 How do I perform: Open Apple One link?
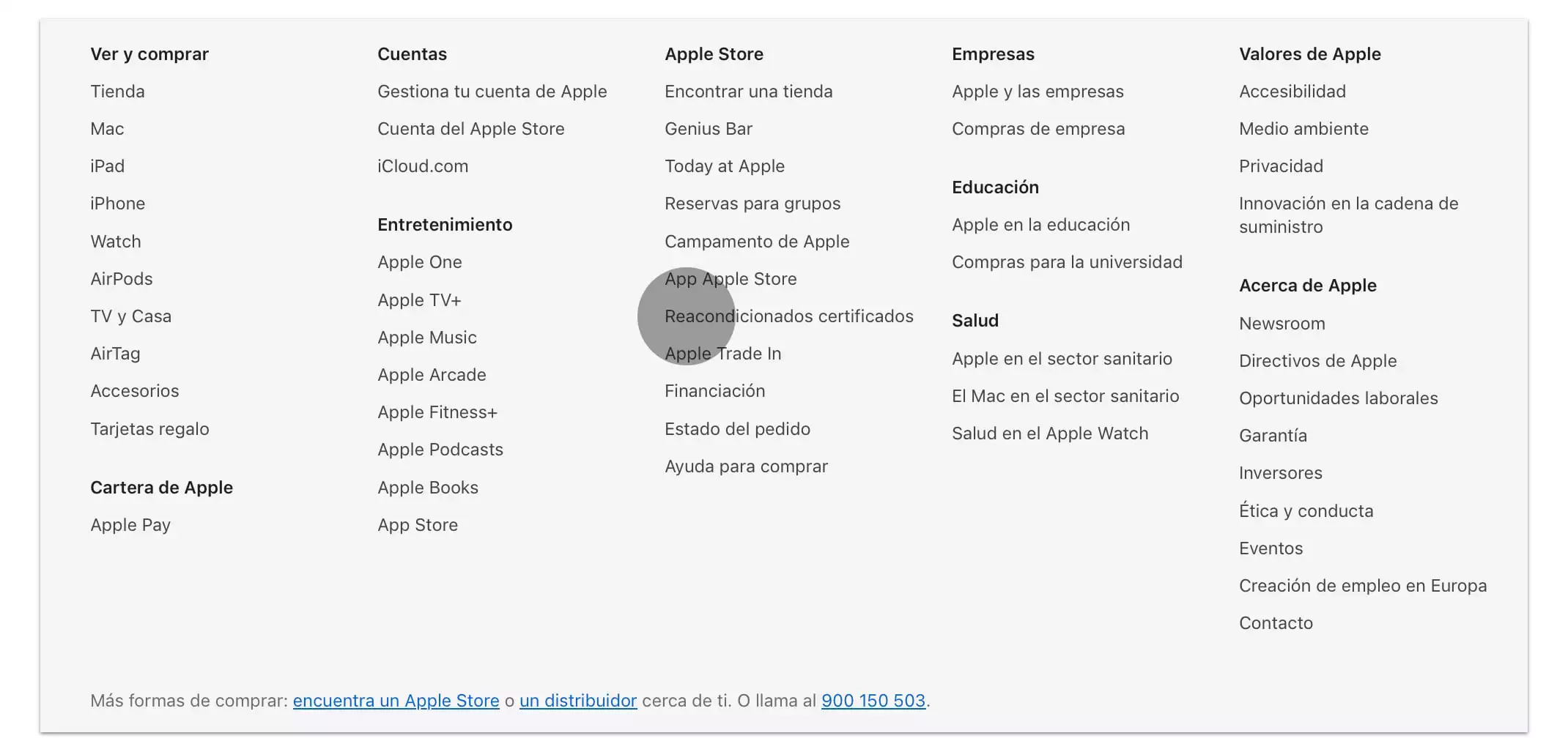(x=419, y=262)
